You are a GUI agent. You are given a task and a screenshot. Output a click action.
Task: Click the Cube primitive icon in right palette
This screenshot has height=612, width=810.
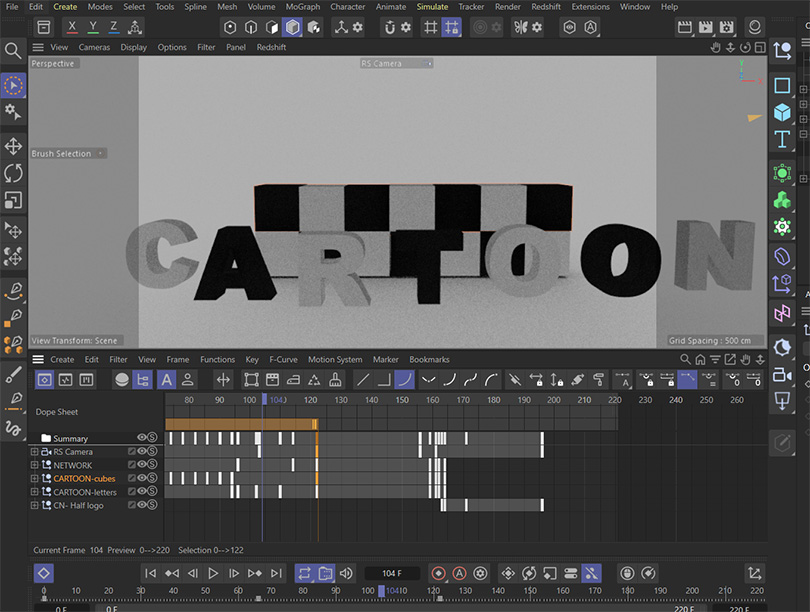pos(782,113)
